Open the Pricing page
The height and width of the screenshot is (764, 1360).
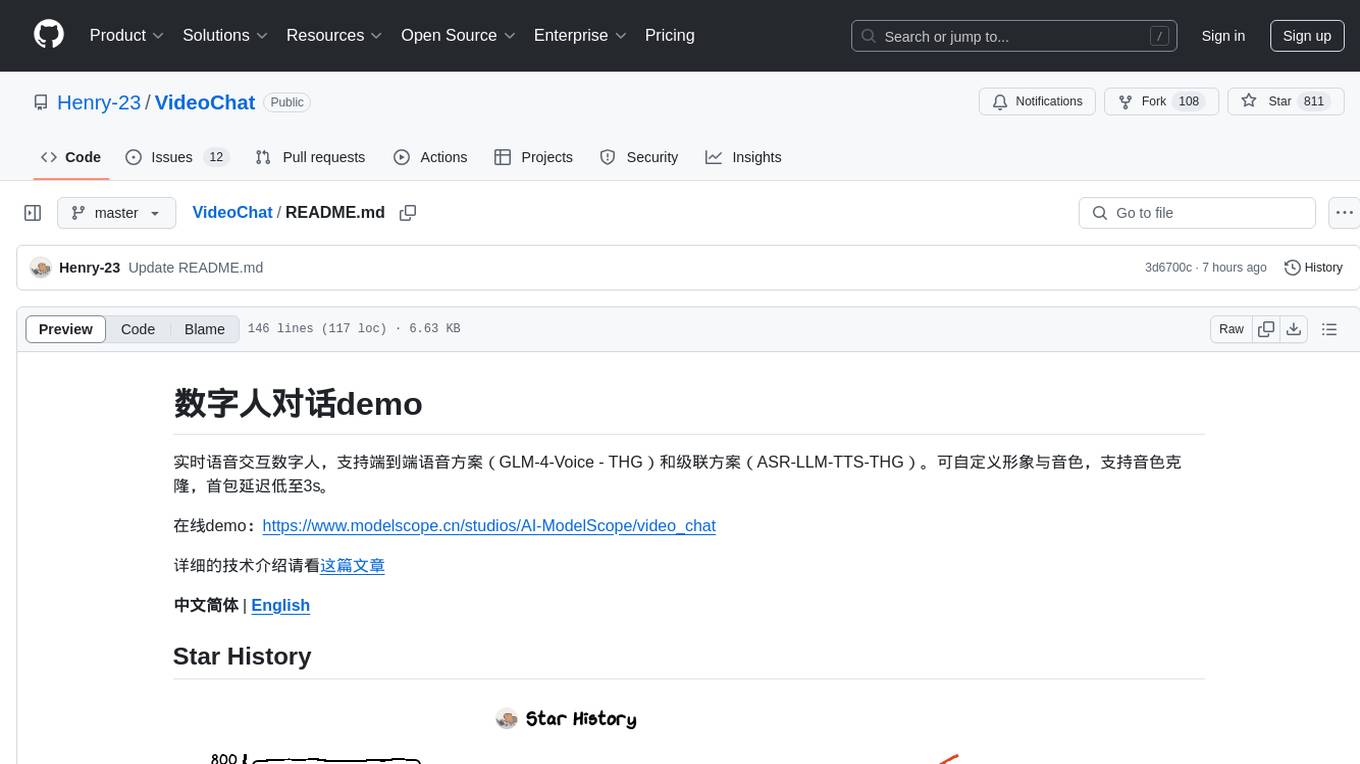click(x=670, y=35)
